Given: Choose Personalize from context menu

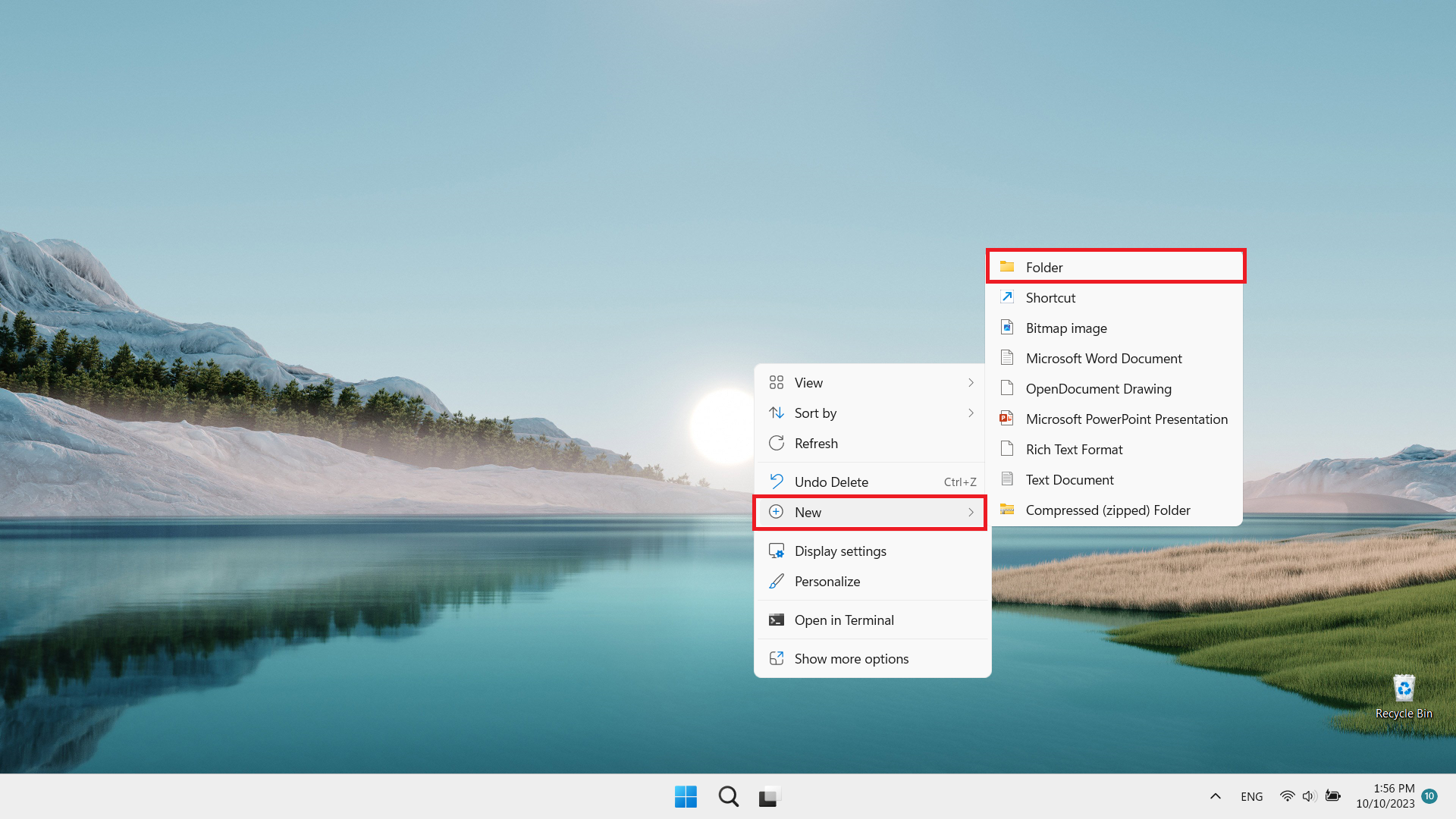Looking at the screenshot, I should [x=873, y=582].
